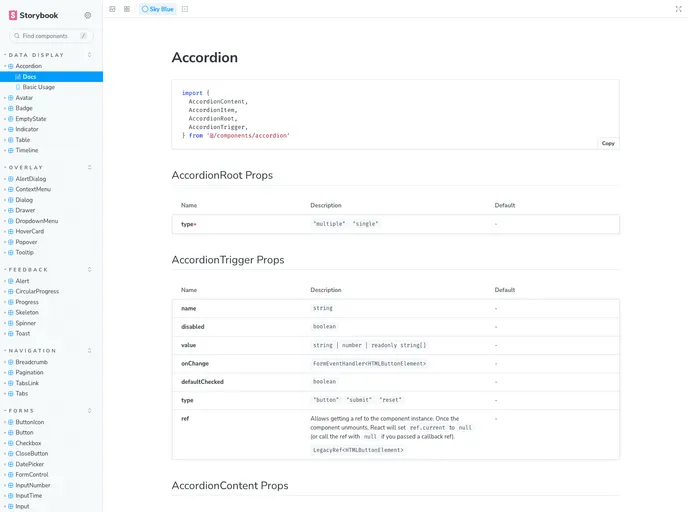Click the outline icon next to Sky Blue
The height and width of the screenshot is (512, 688).
185,9
